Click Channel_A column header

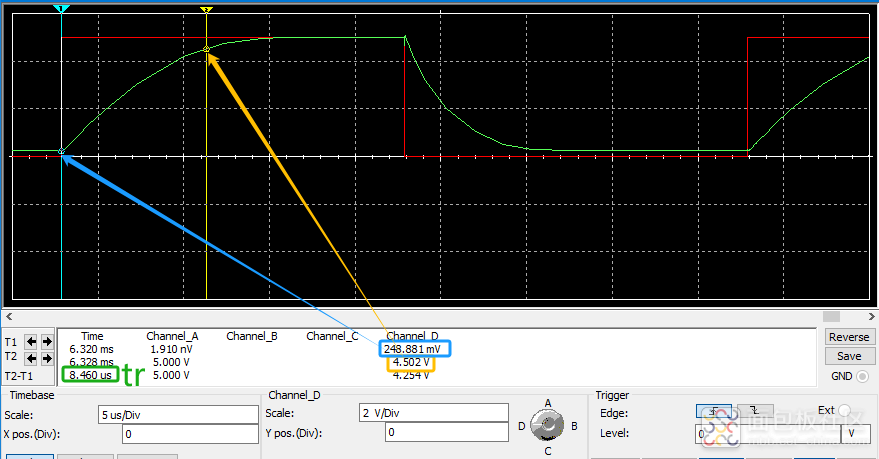(172, 336)
